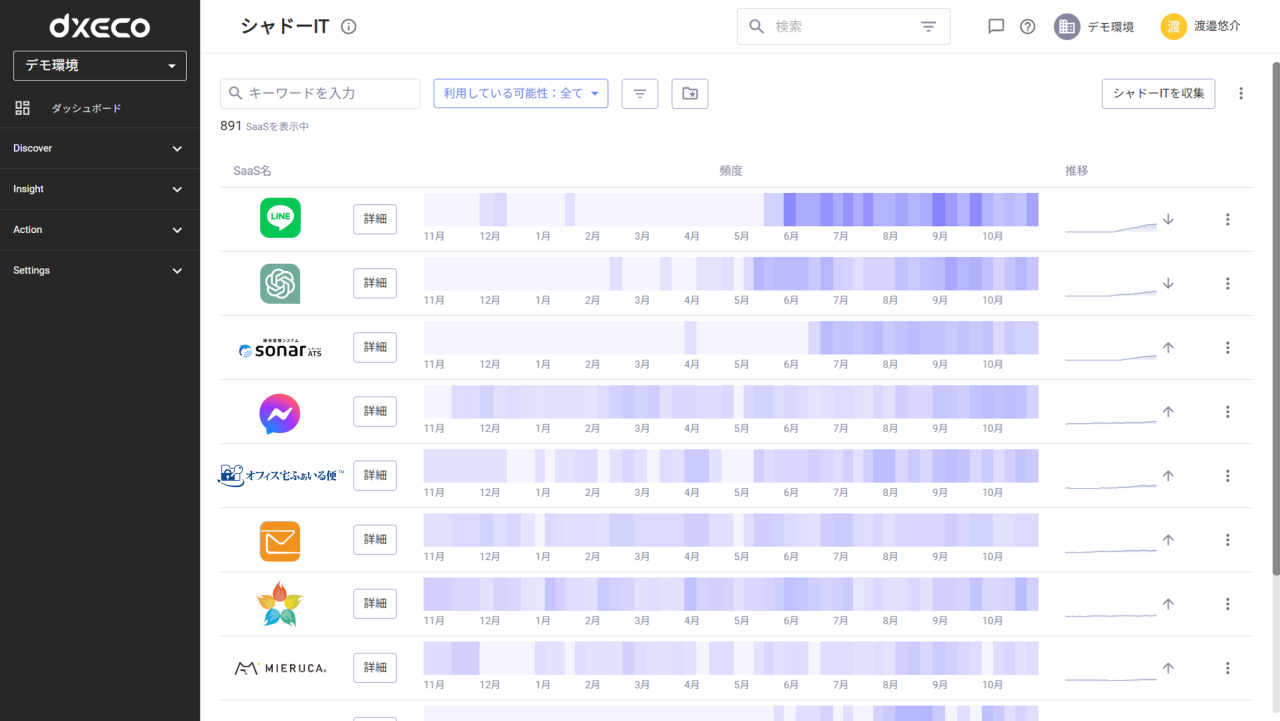Click the sonar ATS logo
The width and height of the screenshot is (1280, 721).
(280, 348)
